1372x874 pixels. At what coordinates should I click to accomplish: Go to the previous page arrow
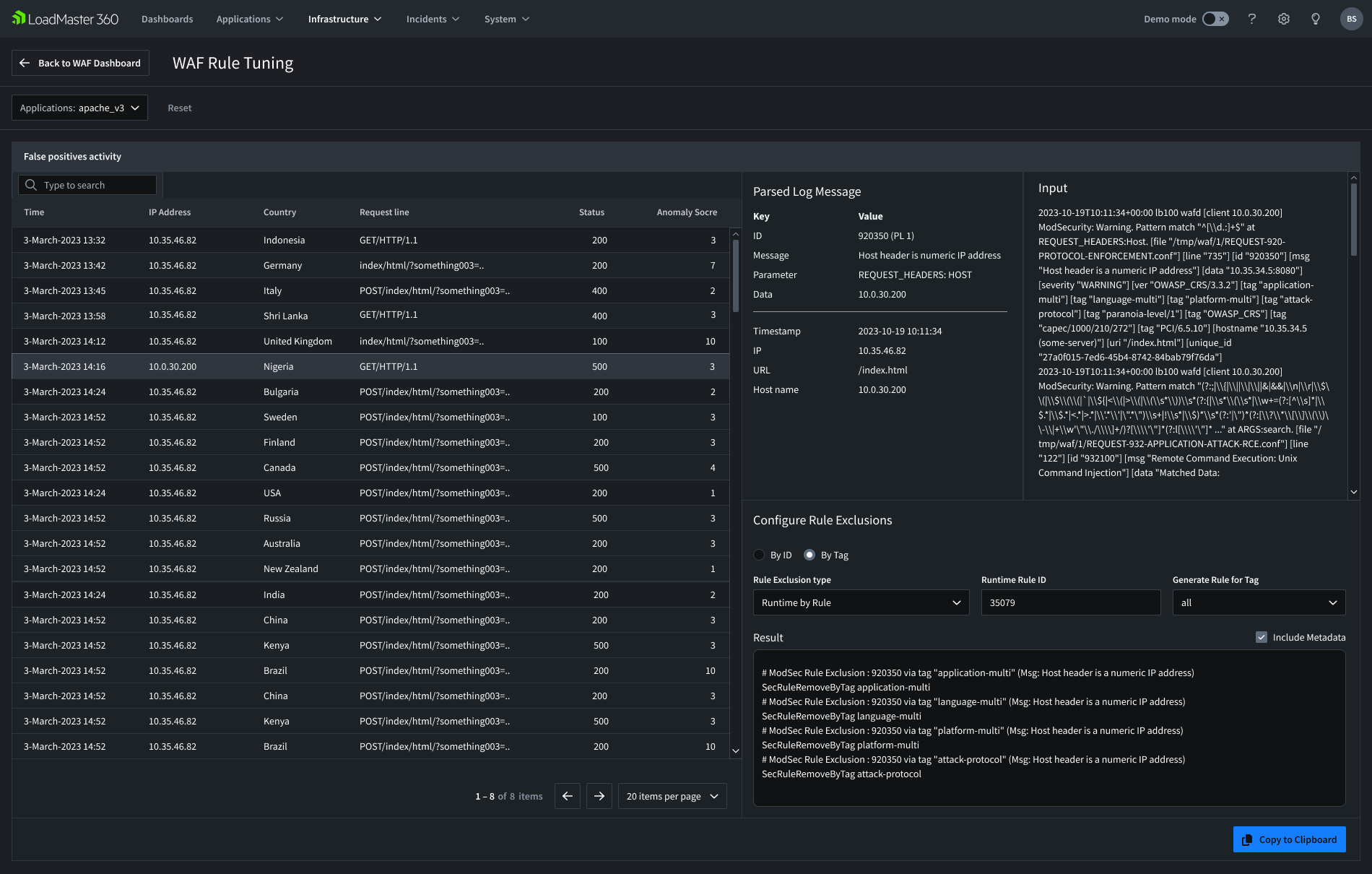tap(568, 796)
